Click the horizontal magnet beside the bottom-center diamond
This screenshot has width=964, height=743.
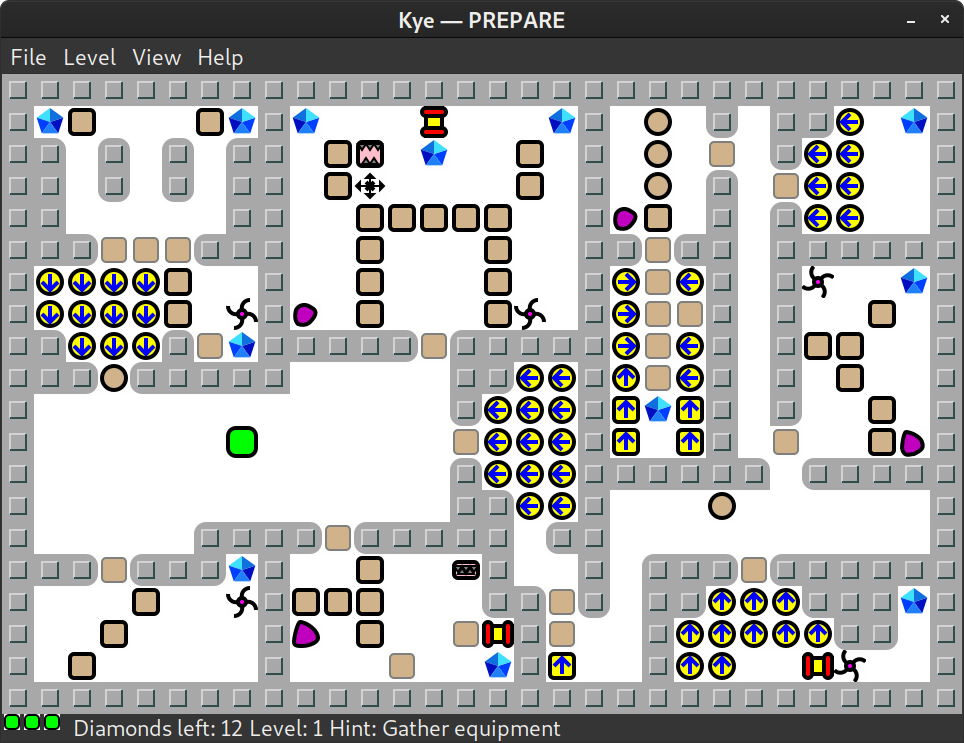497,634
